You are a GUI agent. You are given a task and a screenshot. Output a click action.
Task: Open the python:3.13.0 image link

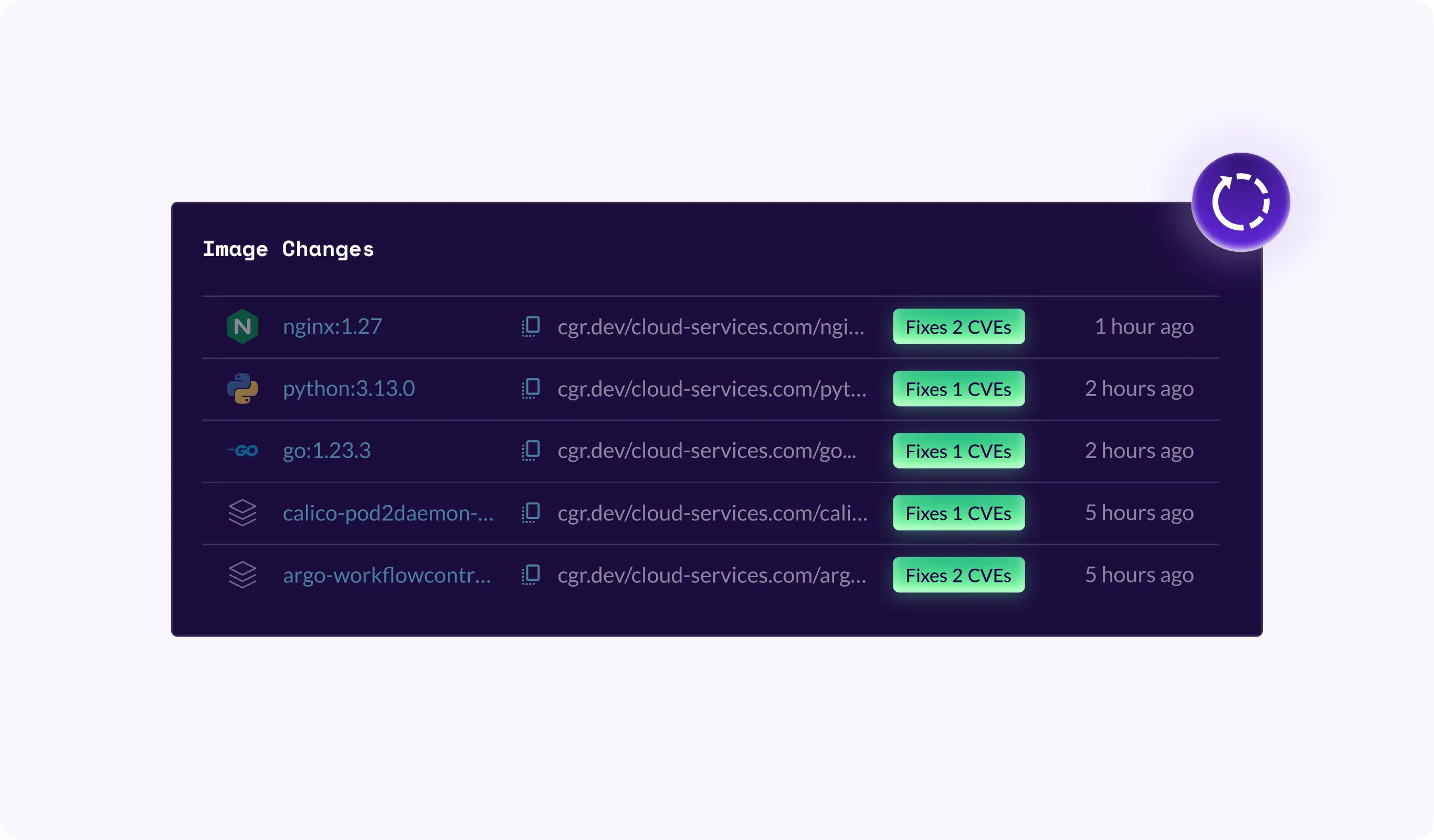pyautogui.click(x=349, y=388)
